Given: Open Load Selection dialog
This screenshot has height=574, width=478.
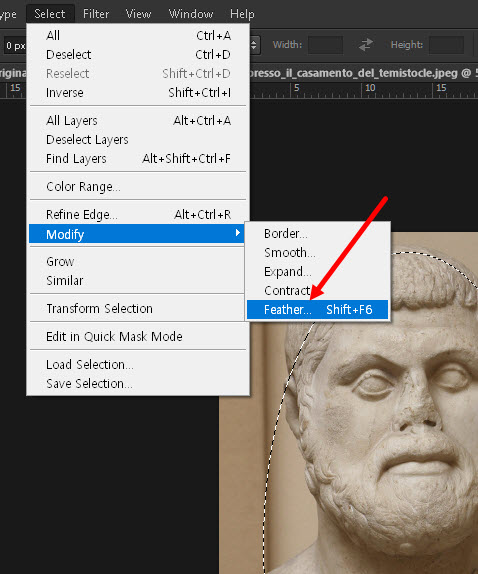Looking at the screenshot, I should pyautogui.click(x=138, y=365).
